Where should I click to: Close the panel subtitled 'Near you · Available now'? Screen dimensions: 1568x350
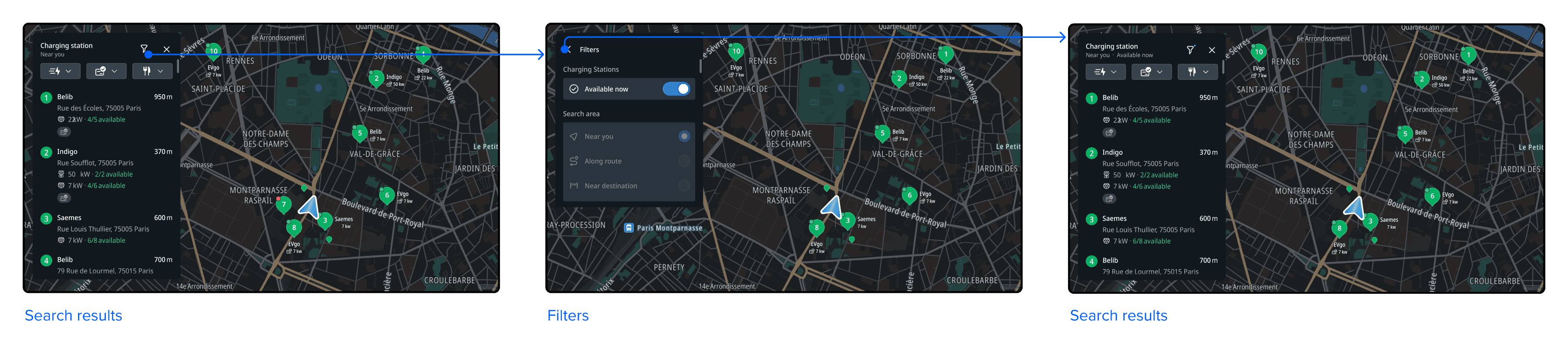1211,50
